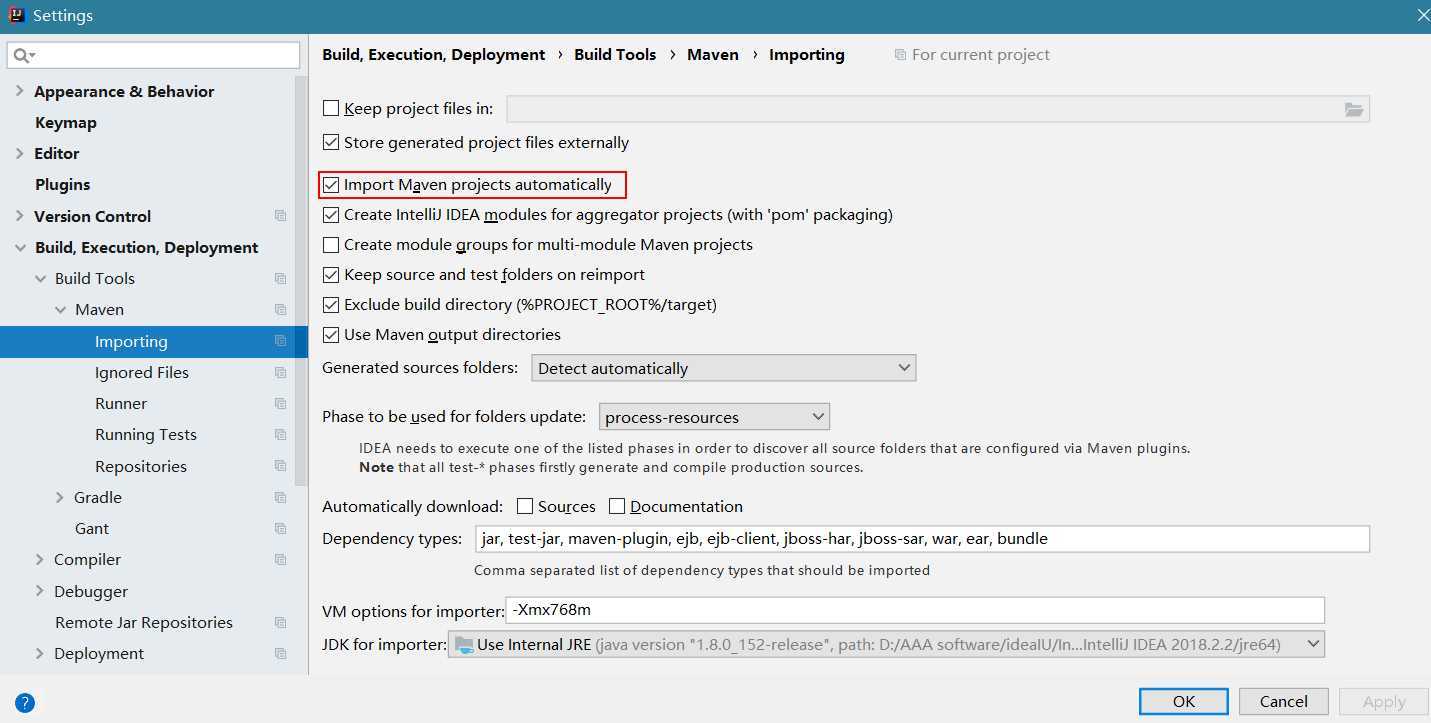
Task: Open Running Tests settings page
Action: point(148,435)
